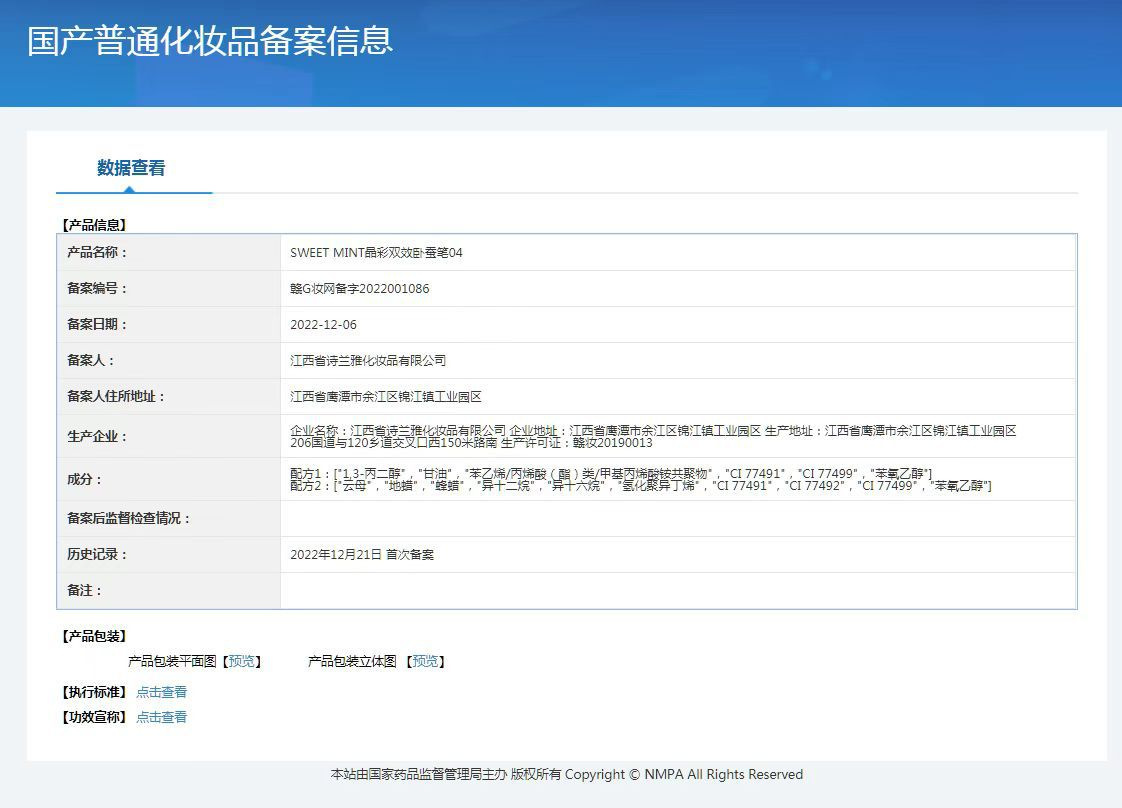The height and width of the screenshot is (808, 1122).
Task: Click the 备案编号 value 赣G妆网备字2022001086
Action: 360,288
